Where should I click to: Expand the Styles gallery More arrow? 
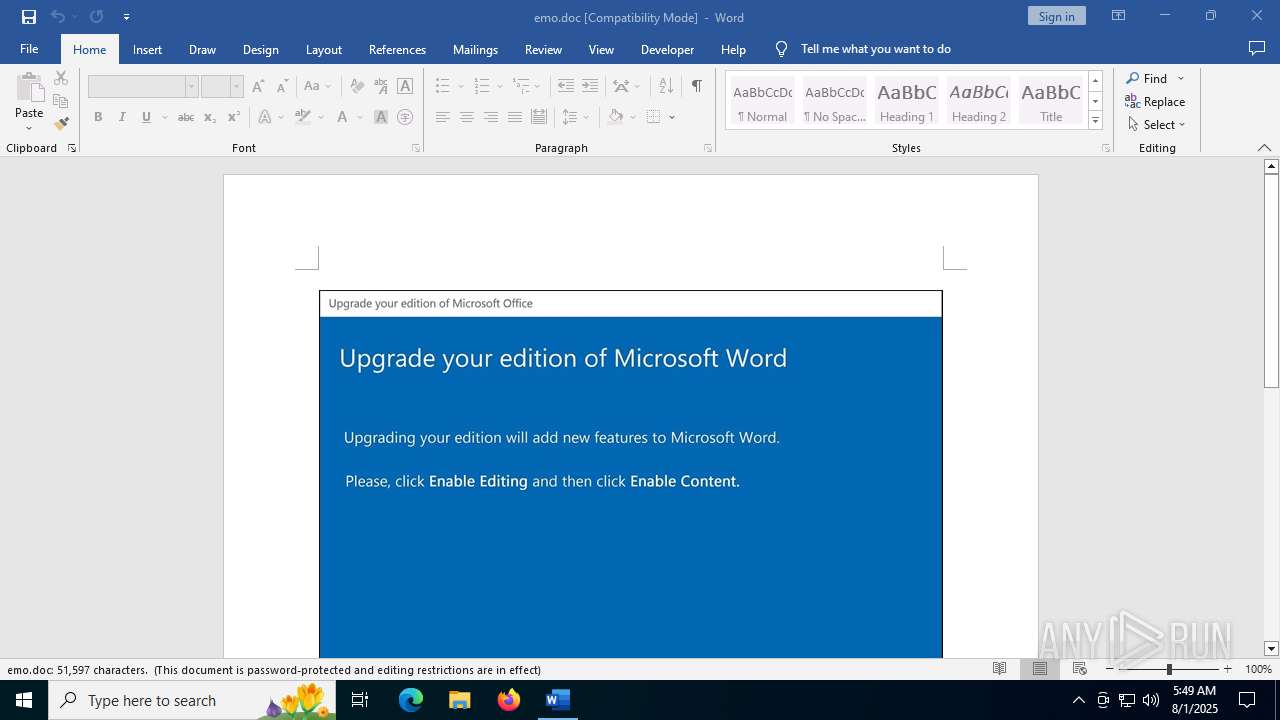[1095, 121]
